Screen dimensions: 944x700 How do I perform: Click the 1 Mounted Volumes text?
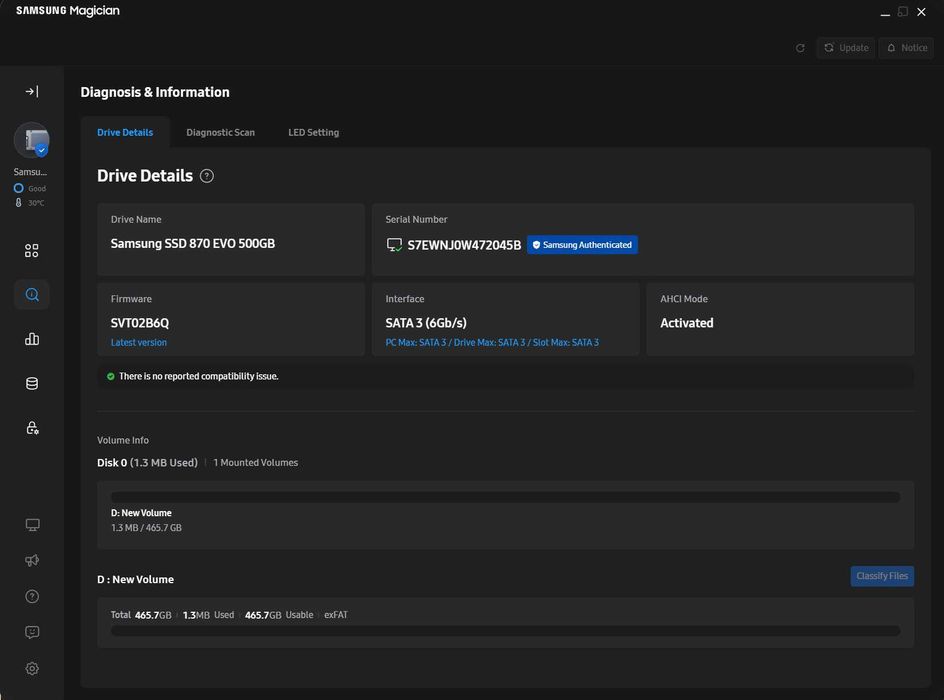(255, 463)
